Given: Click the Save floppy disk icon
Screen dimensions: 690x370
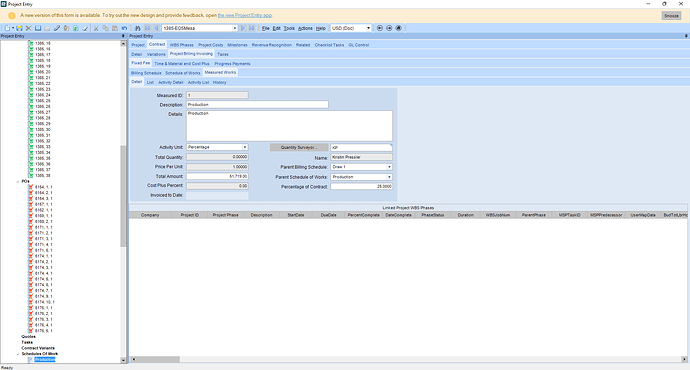Looking at the screenshot, I should coord(19,28).
